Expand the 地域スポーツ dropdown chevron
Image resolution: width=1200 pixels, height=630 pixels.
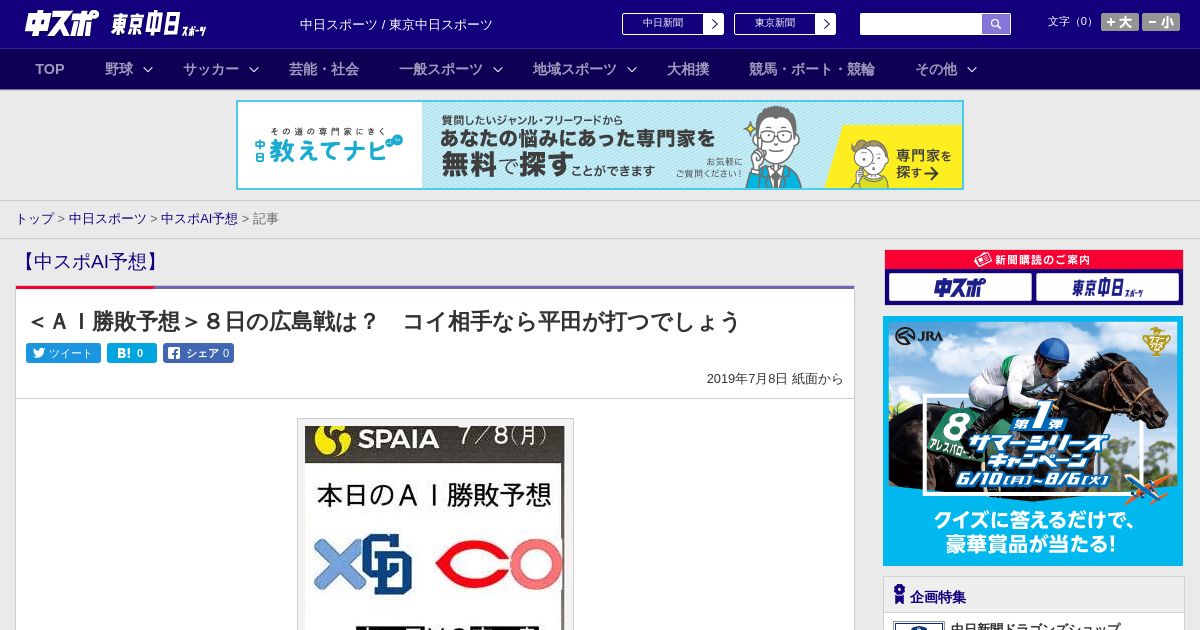[x=632, y=69]
